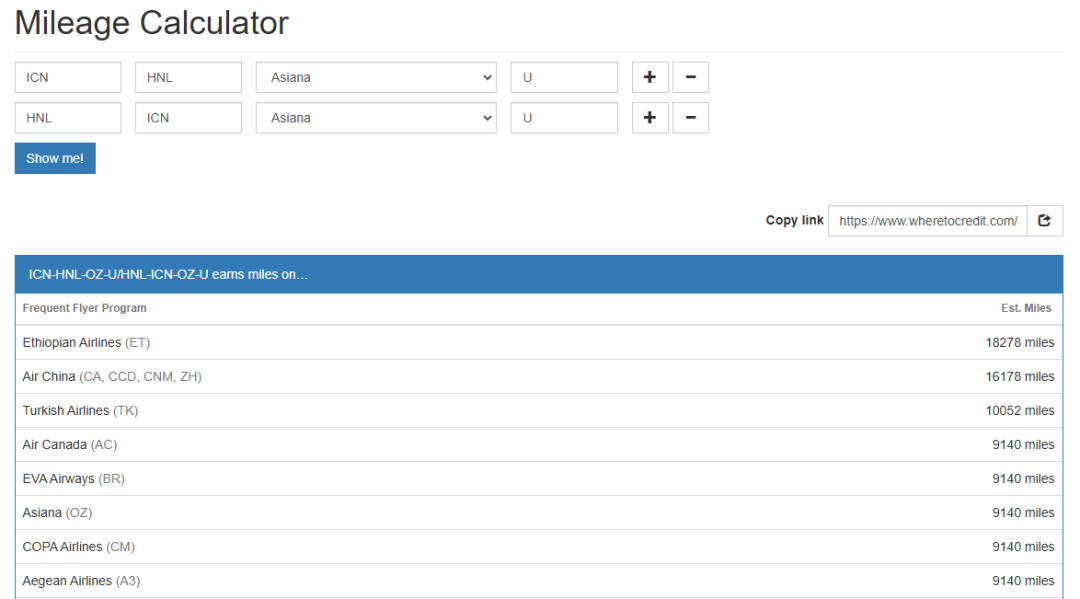Remove the HNL-ICN segment row
The image size is (1080, 599).
click(x=690, y=118)
